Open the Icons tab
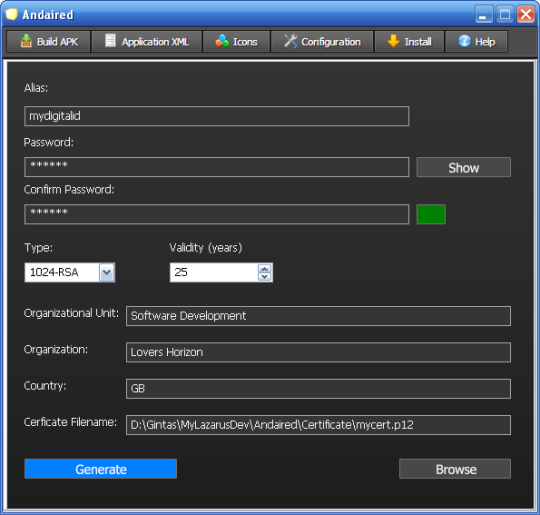Viewport: 540px width, 515px height. click(236, 42)
